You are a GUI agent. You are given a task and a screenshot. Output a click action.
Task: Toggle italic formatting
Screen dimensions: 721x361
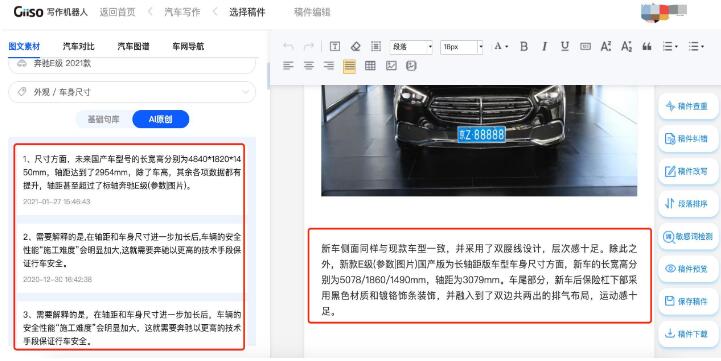point(544,46)
